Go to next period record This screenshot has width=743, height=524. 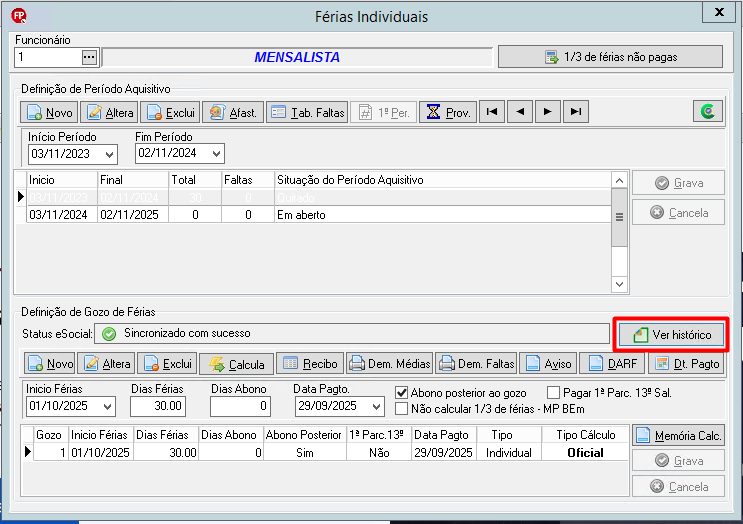(x=548, y=112)
